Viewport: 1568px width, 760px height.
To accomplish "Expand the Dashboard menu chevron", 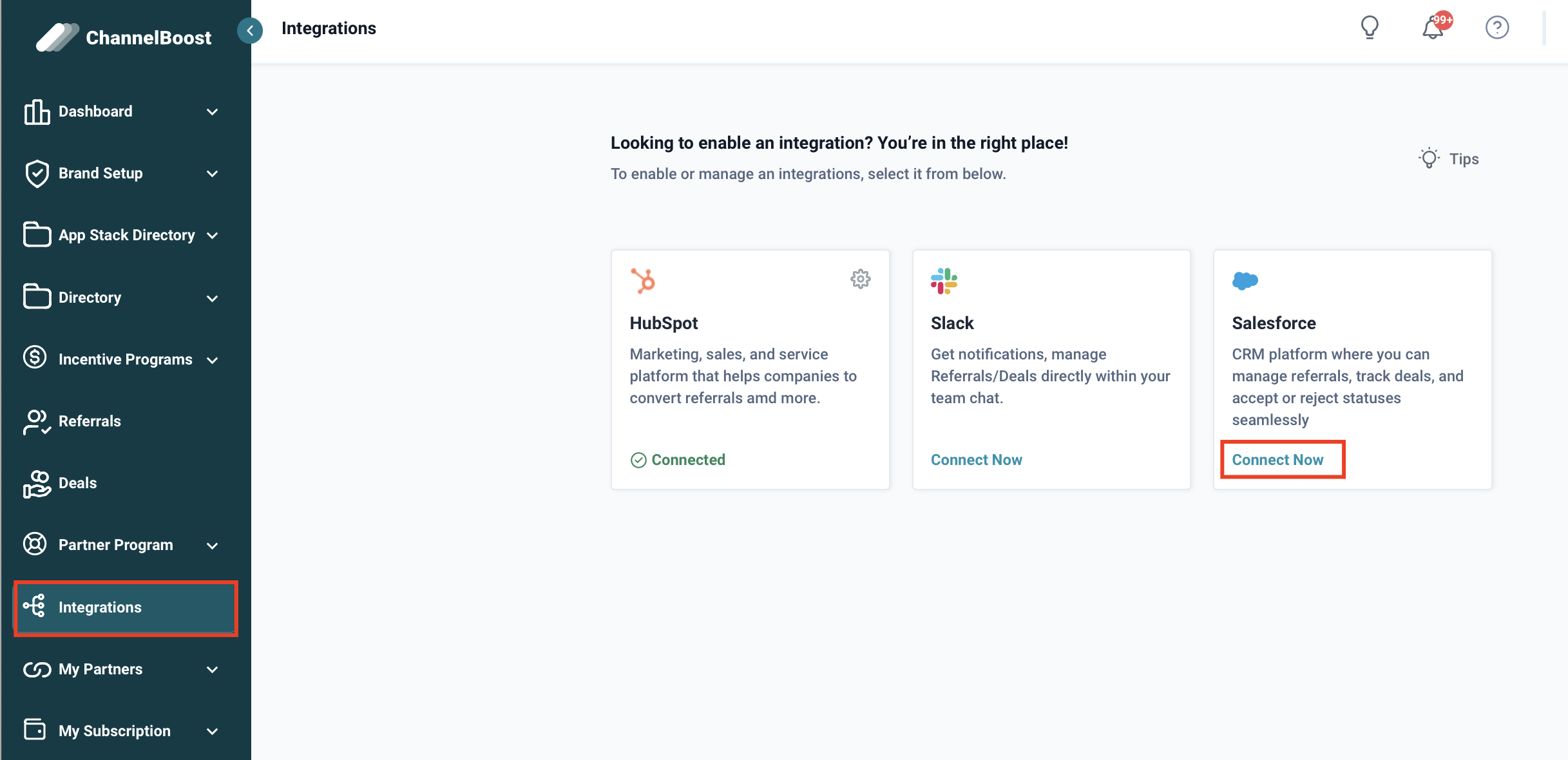I will 212,112.
